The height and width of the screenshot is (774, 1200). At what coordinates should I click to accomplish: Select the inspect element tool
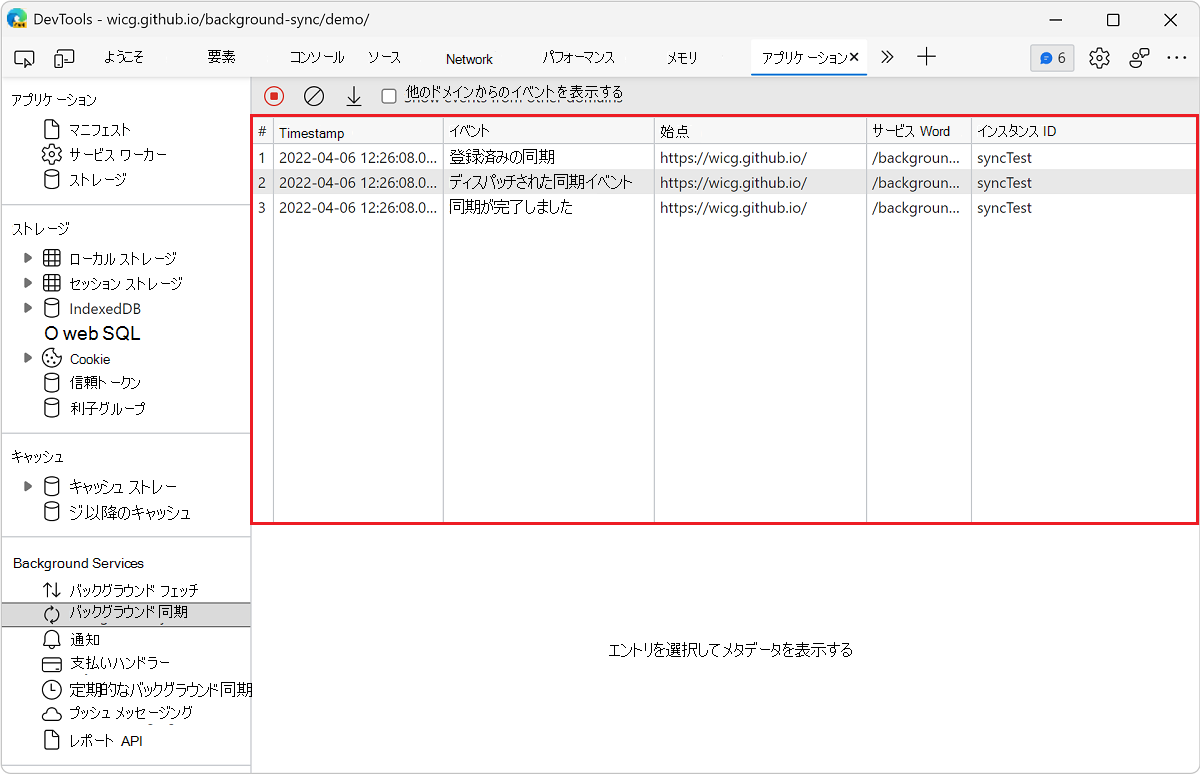coord(24,58)
